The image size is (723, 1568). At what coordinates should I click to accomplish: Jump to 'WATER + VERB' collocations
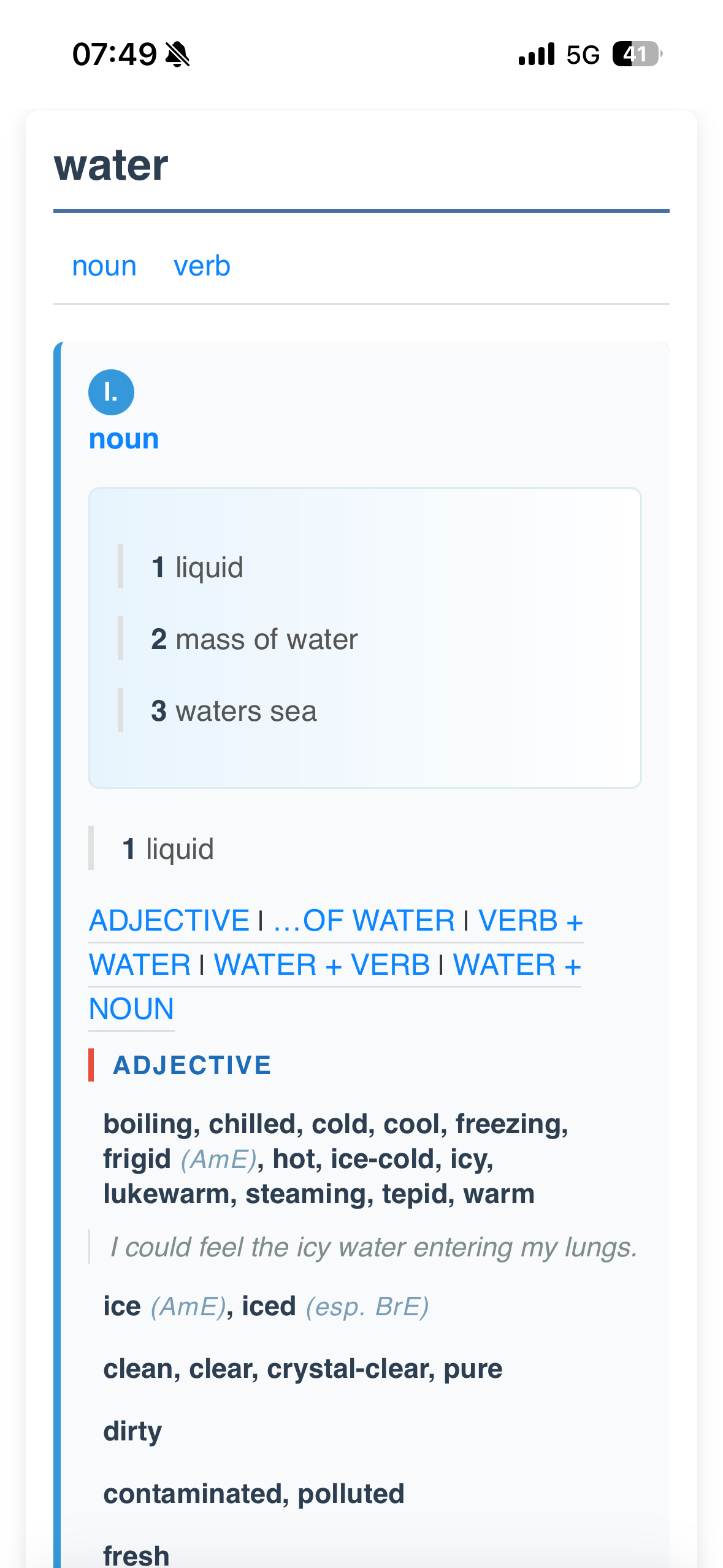(322, 965)
